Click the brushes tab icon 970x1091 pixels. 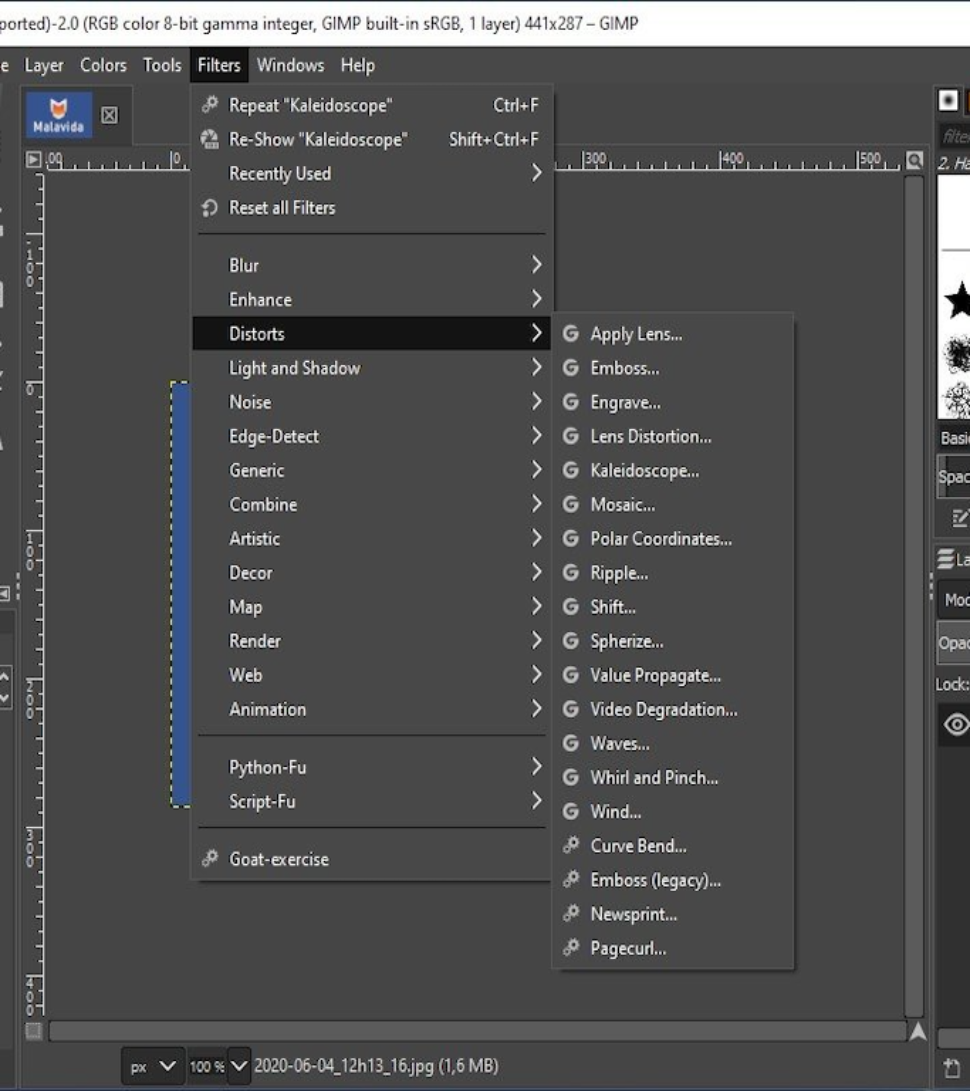[x=948, y=101]
